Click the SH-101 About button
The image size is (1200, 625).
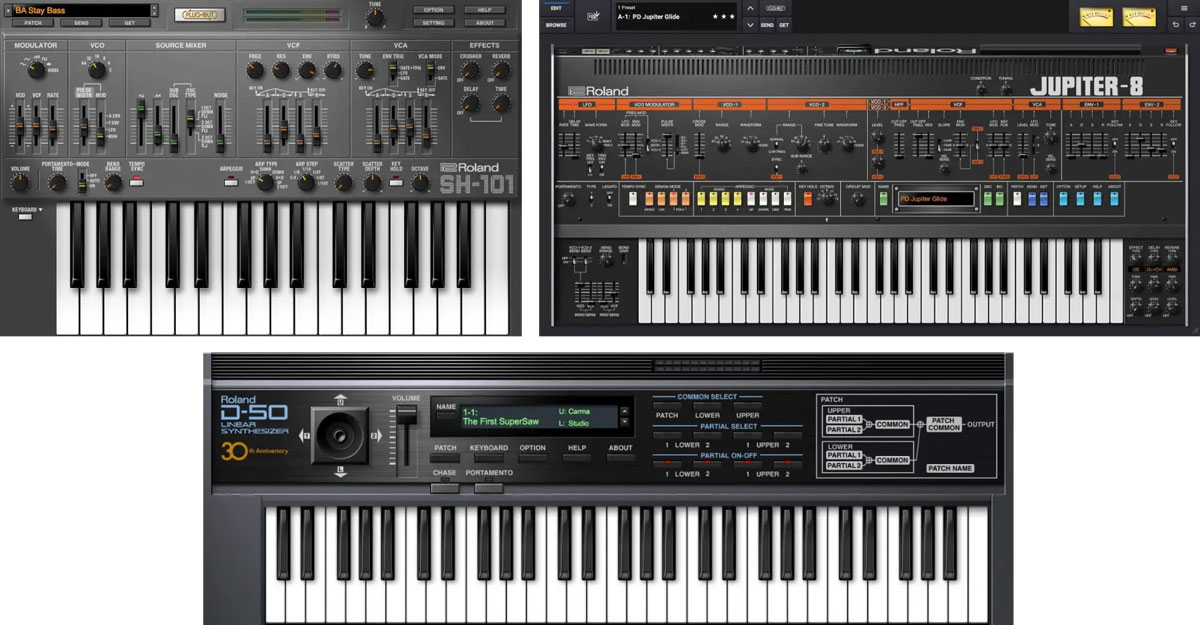(484, 22)
